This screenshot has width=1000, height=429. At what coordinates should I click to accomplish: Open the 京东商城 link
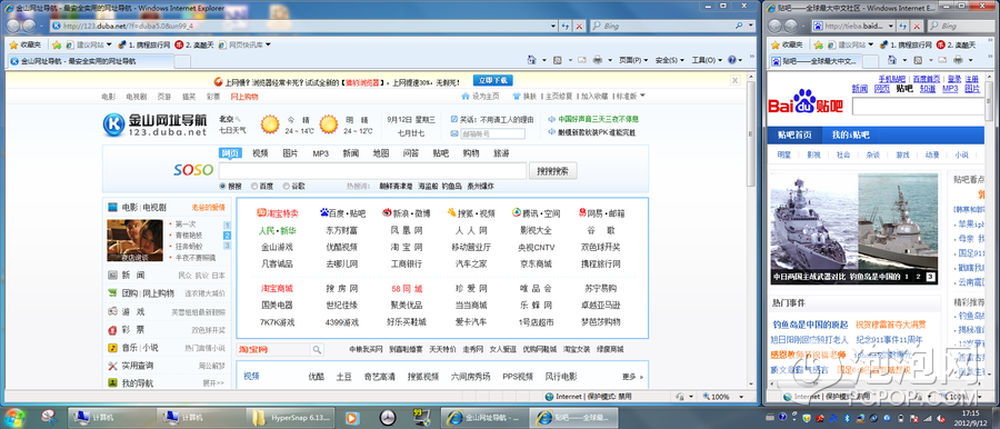click(x=536, y=264)
